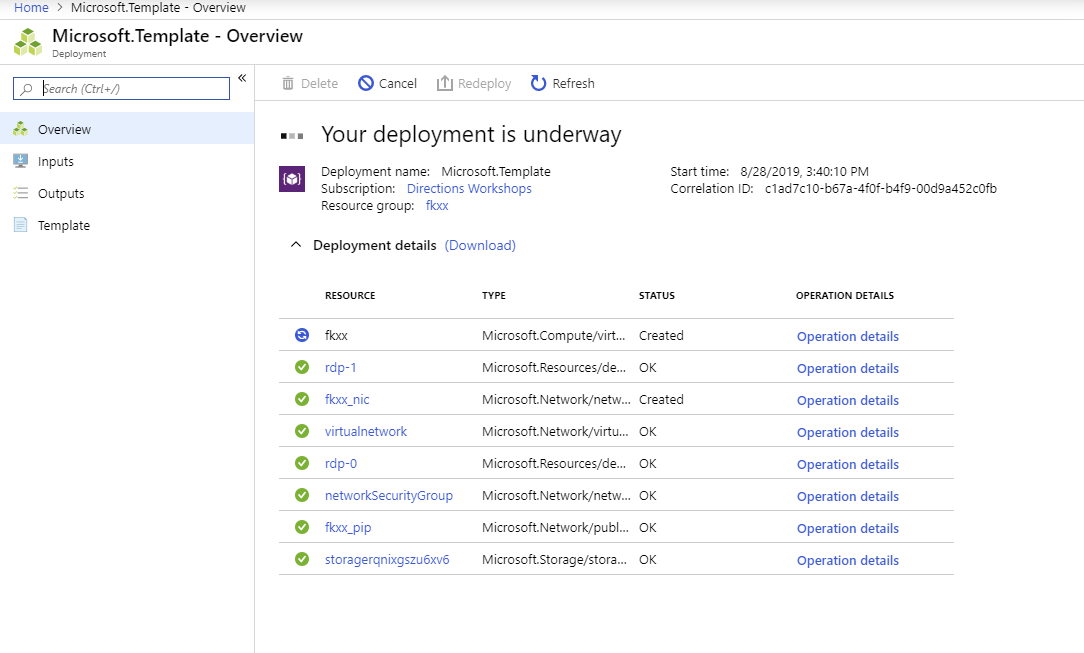Click the Redeploy toolbar label

(x=484, y=84)
